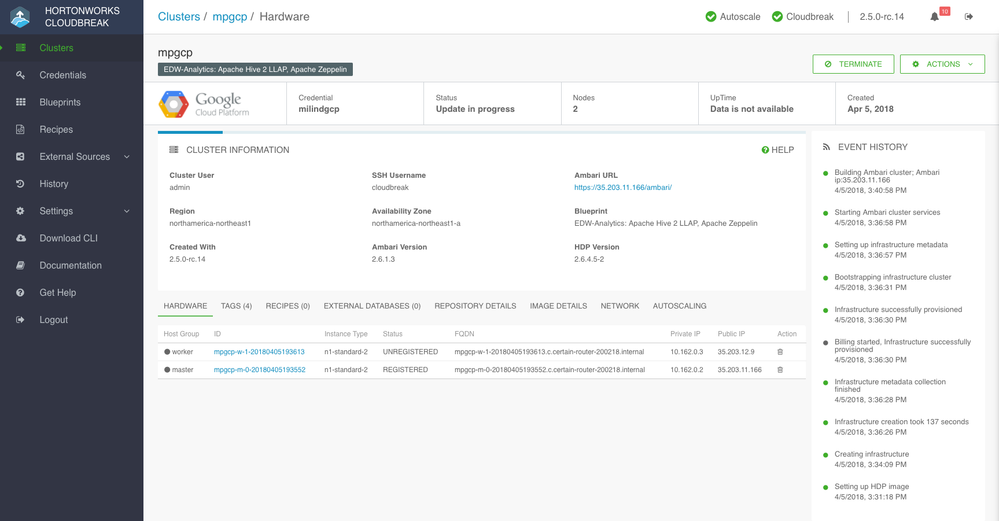999x521 pixels.
Task: Open notifications bell icon
Action: coord(935,17)
